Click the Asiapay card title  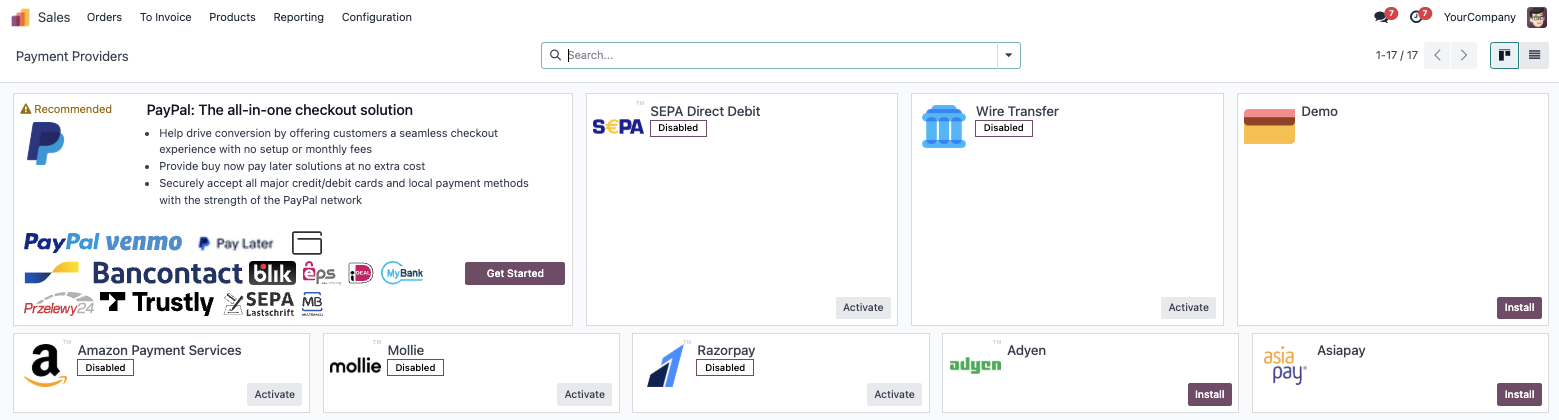click(1341, 351)
